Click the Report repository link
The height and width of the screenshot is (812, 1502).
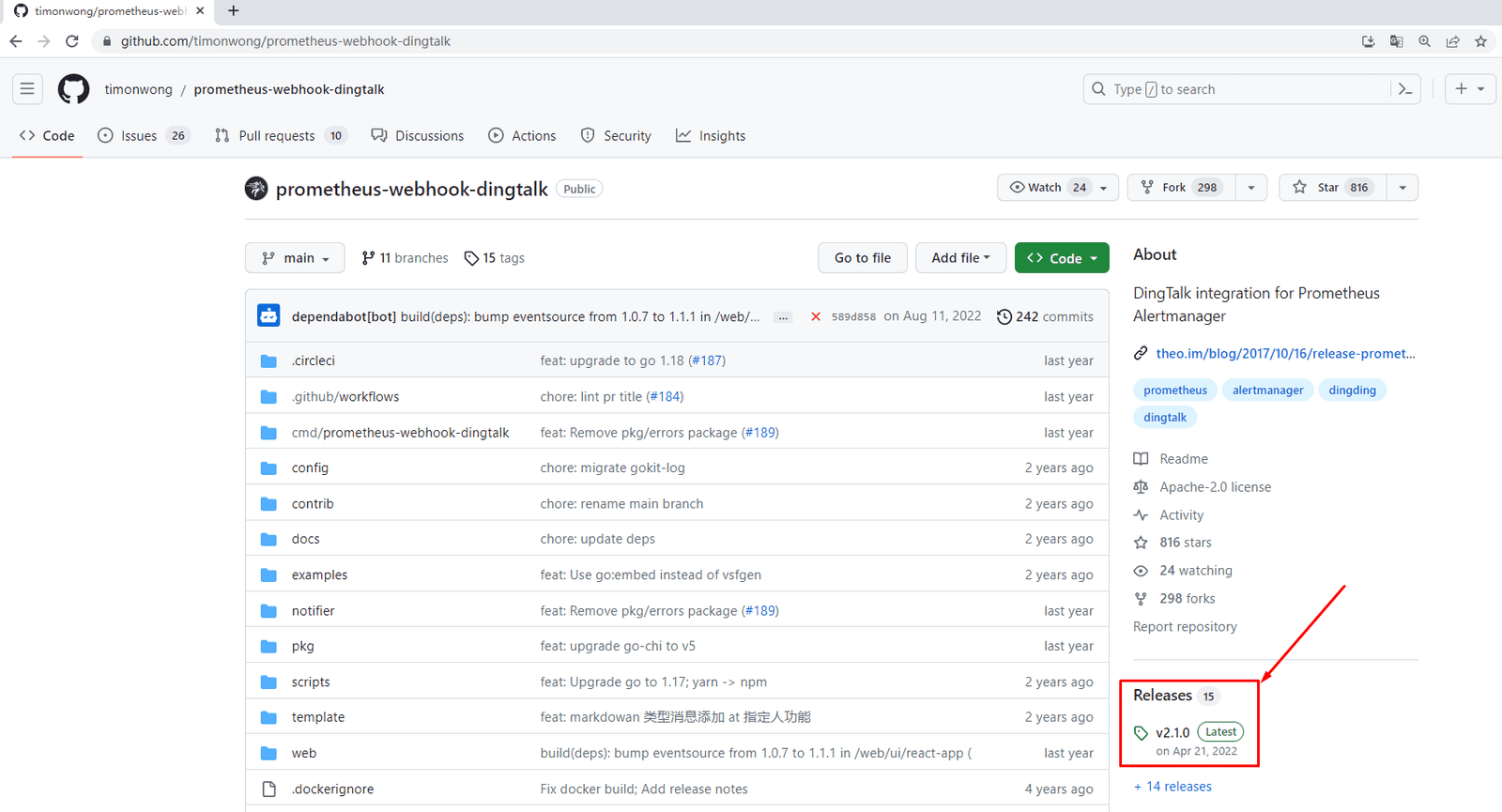point(1185,627)
